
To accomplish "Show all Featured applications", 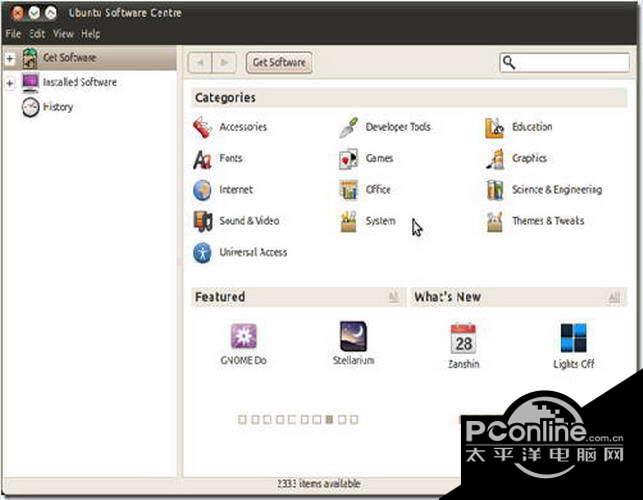I will [394, 297].
